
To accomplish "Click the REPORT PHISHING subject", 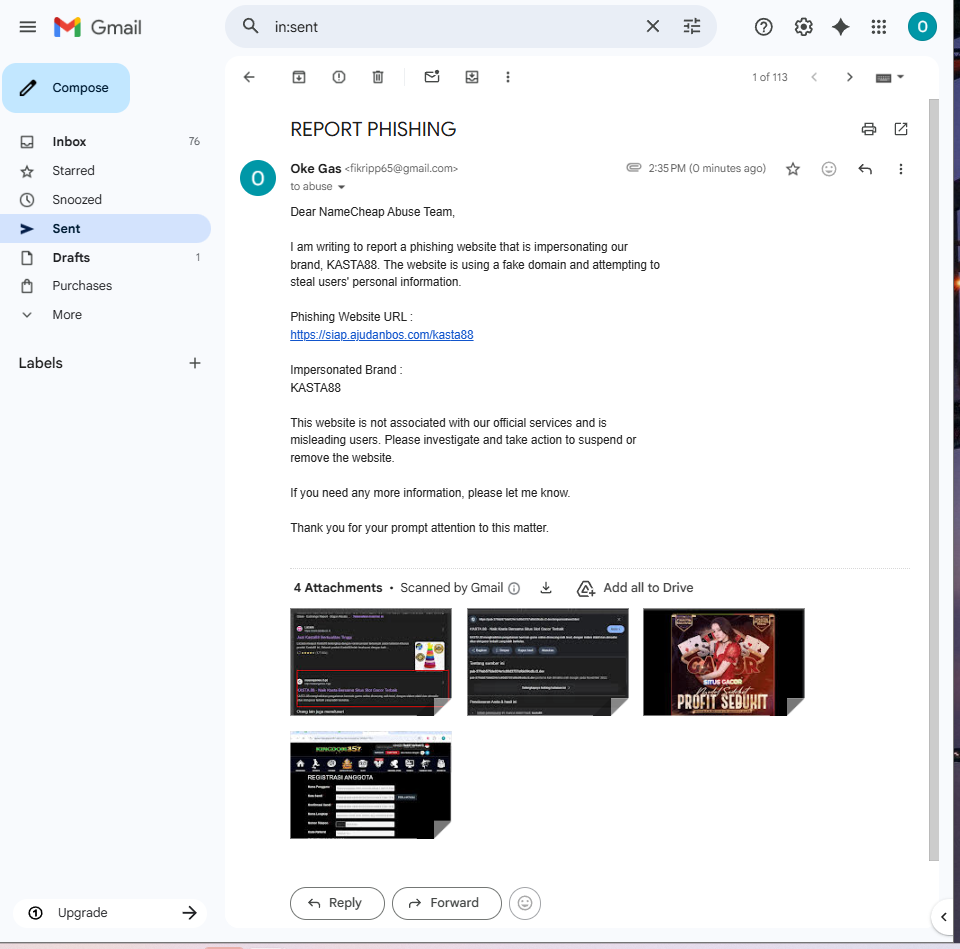I will click(x=373, y=129).
